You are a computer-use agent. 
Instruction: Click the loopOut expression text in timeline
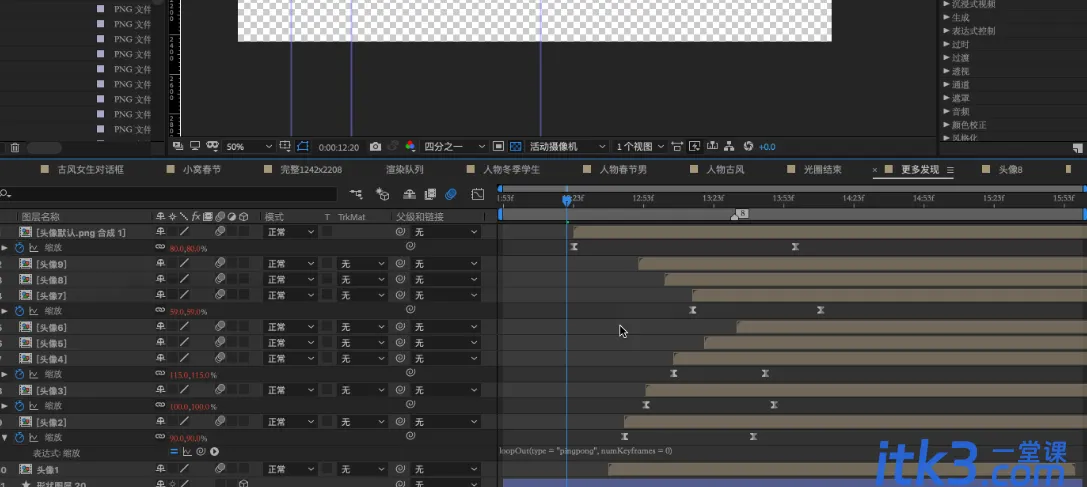[x=586, y=451]
